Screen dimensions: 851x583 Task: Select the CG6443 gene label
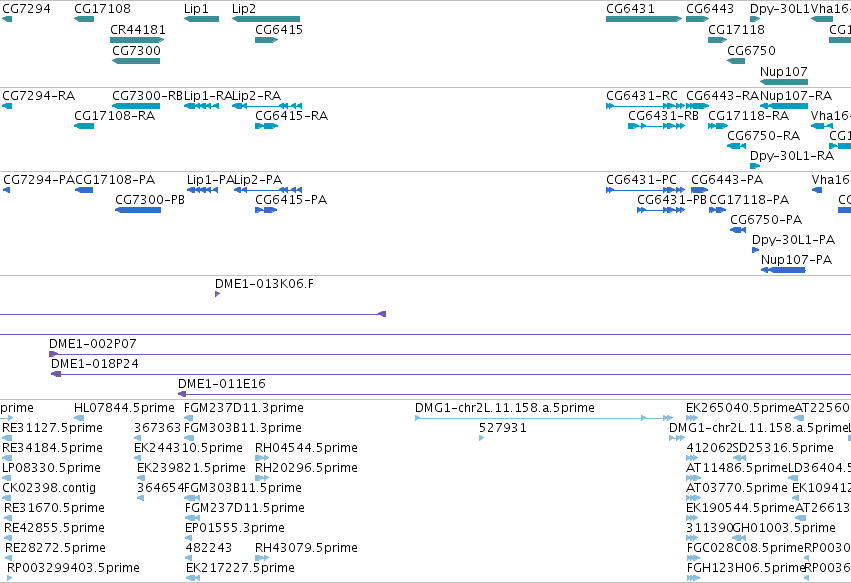[710, 9]
